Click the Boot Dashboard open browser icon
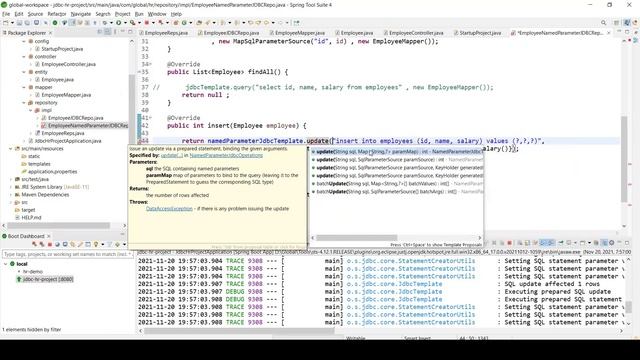This screenshot has width=640, height=360. pos(57,244)
